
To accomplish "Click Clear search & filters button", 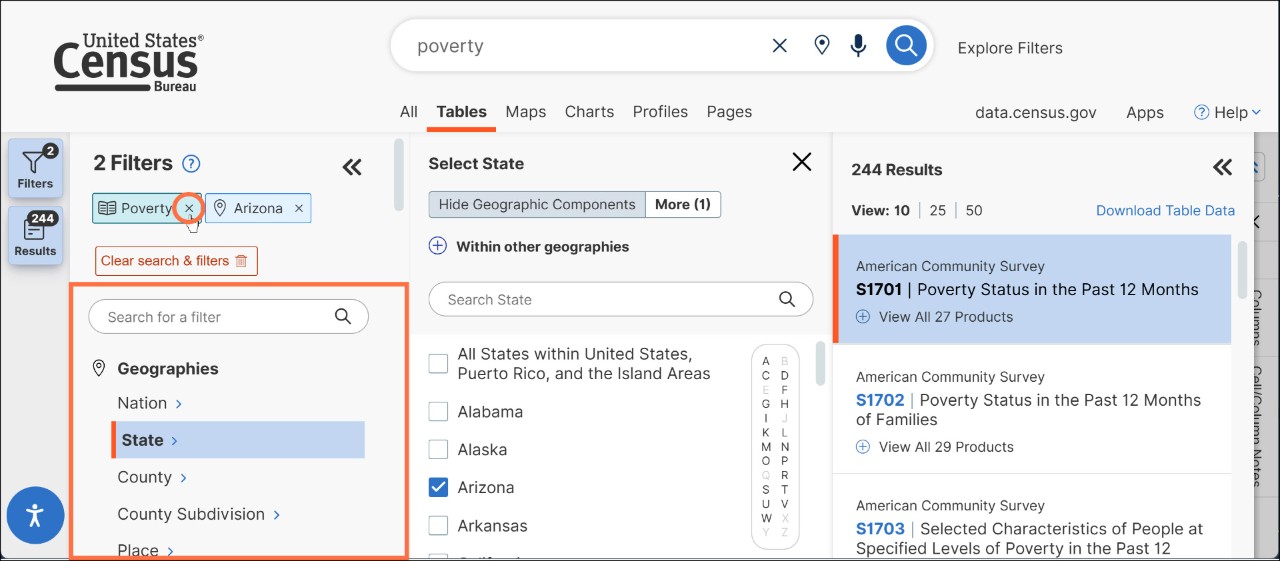I will (x=176, y=261).
